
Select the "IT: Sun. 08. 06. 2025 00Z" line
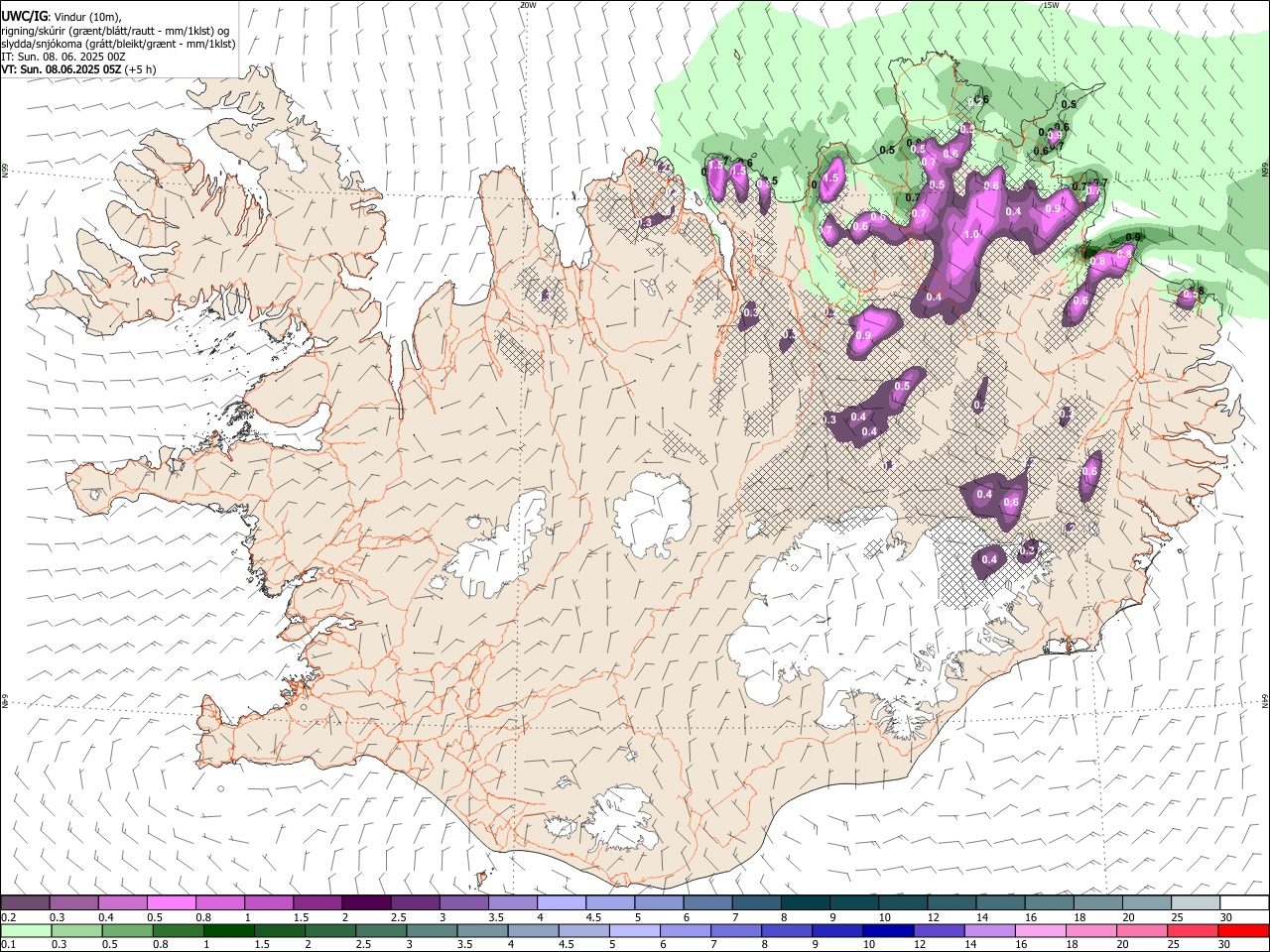tap(63, 58)
